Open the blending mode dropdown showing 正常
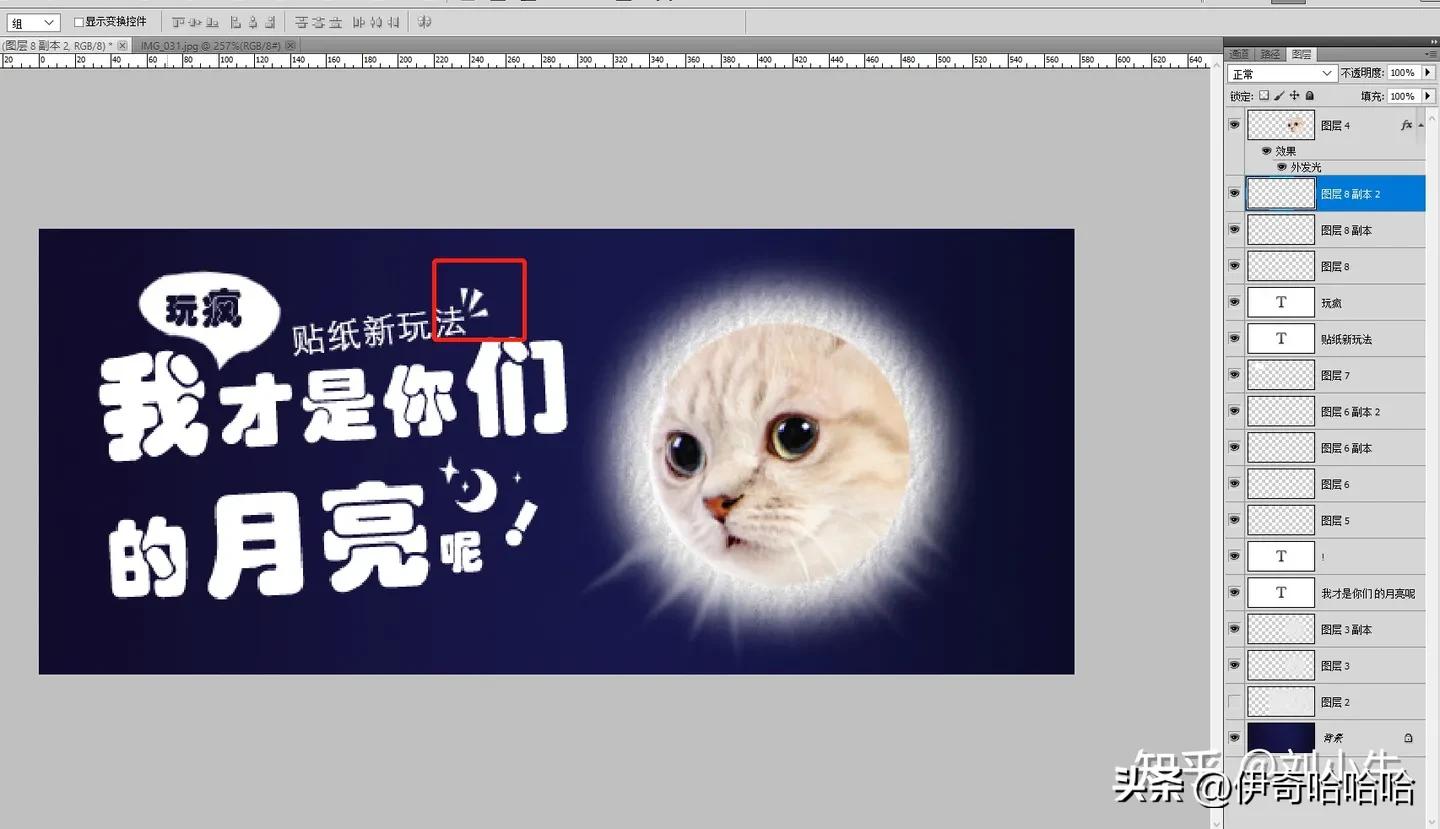This screenshot has width=1440, height=829. point(1280,72)
